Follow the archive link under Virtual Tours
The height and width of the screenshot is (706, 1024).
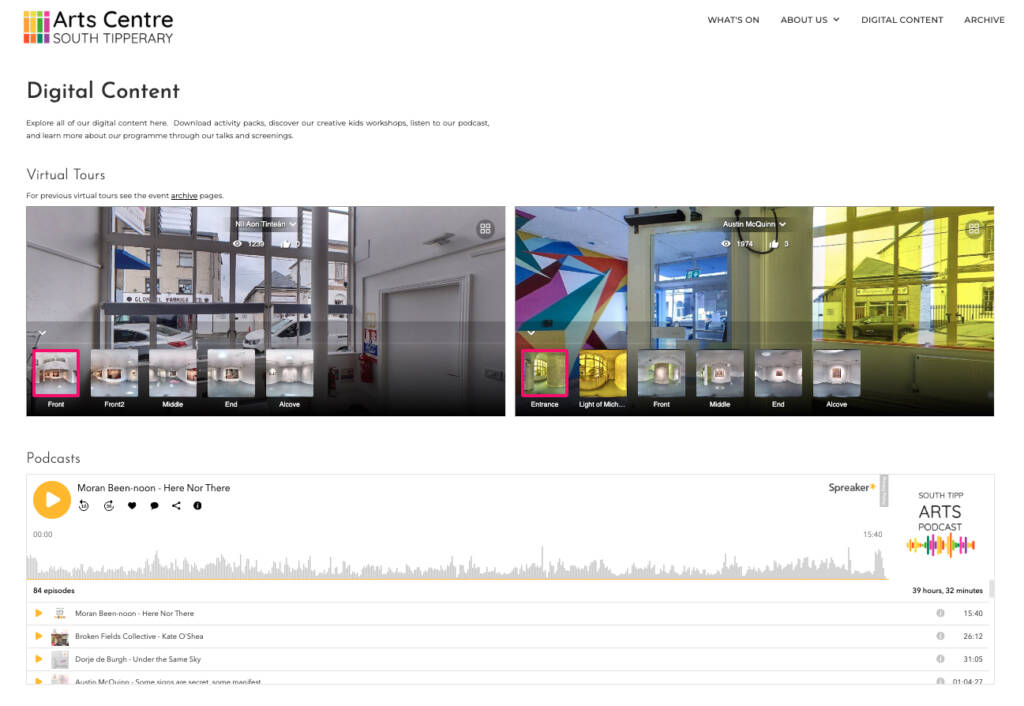click(x=184, y=195)
